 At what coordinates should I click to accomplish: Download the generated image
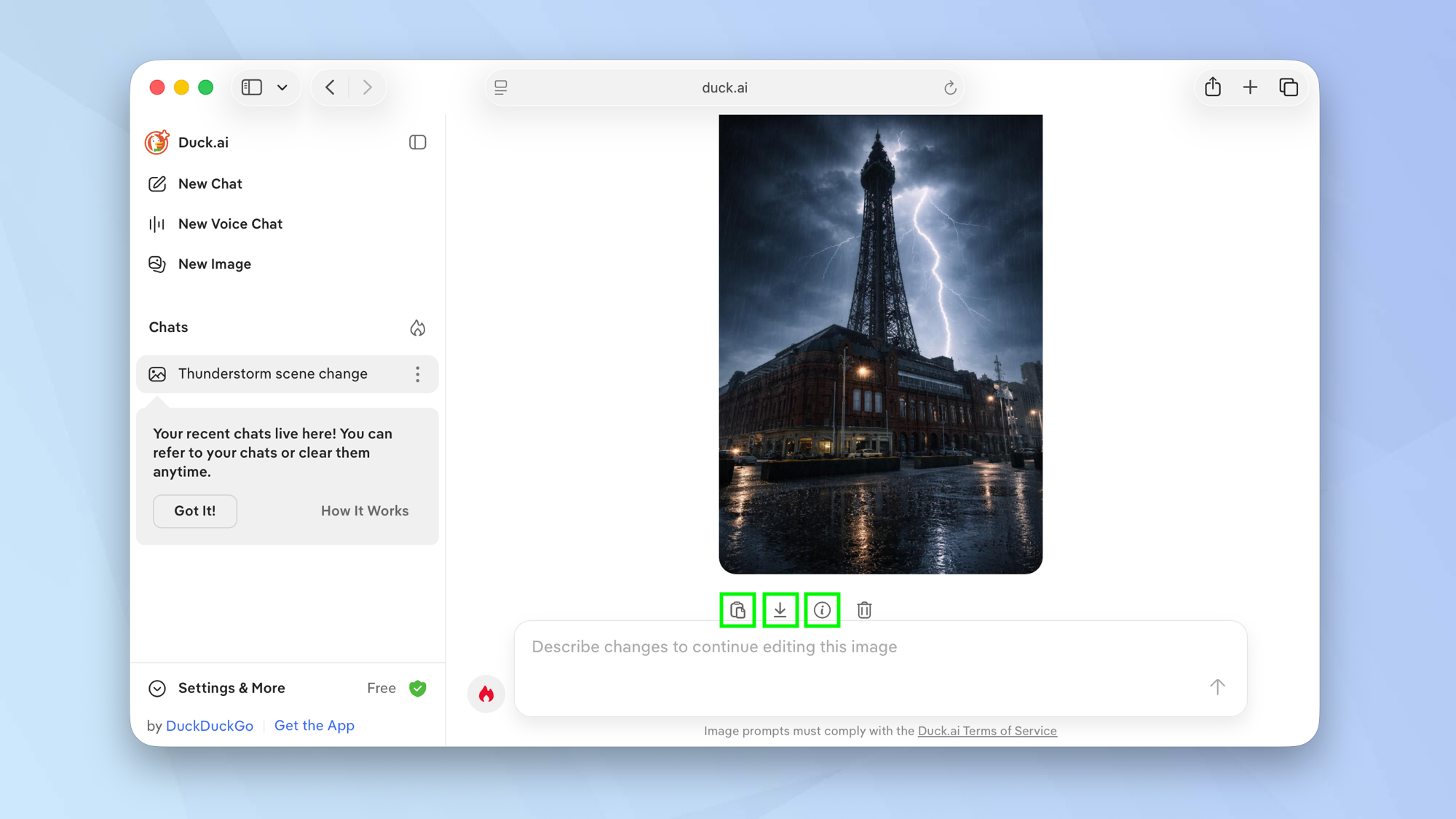click(780, 610)
